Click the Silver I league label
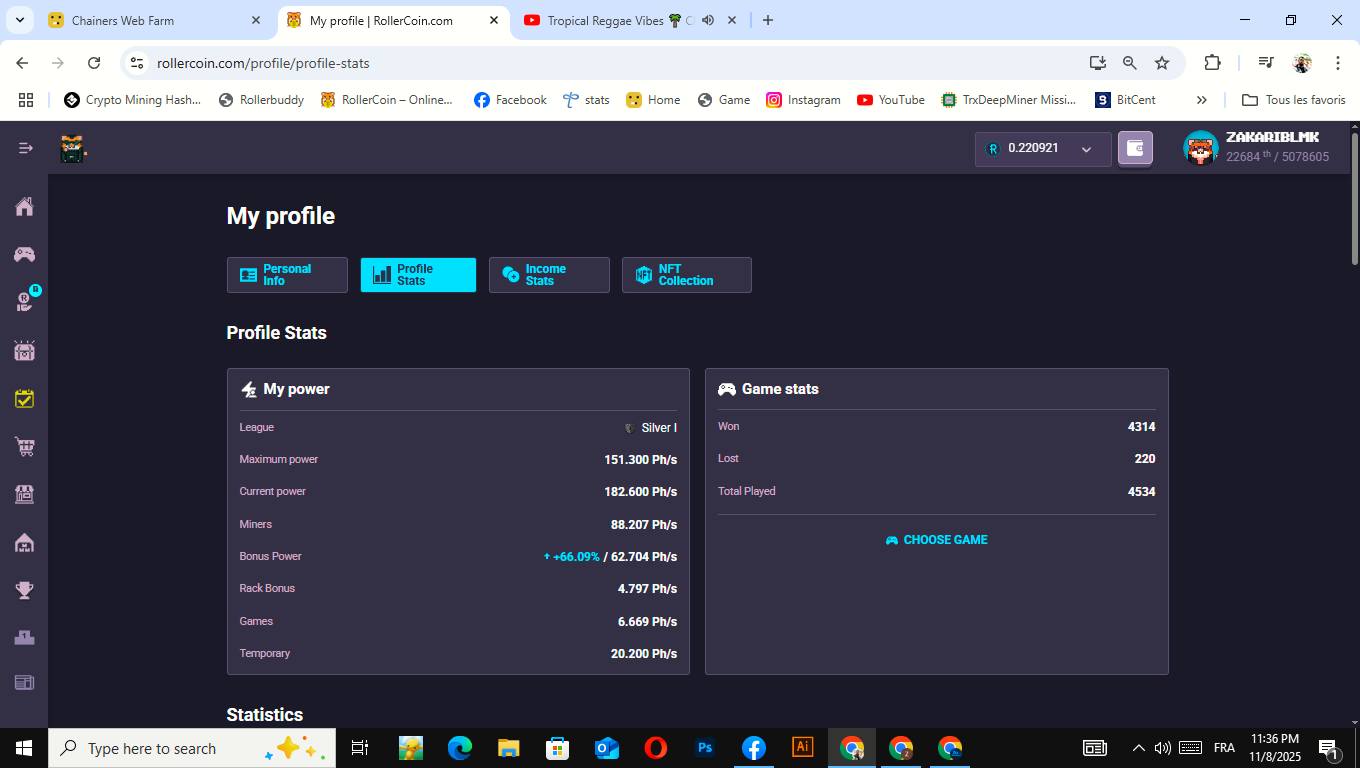 (x=659, y=428)
